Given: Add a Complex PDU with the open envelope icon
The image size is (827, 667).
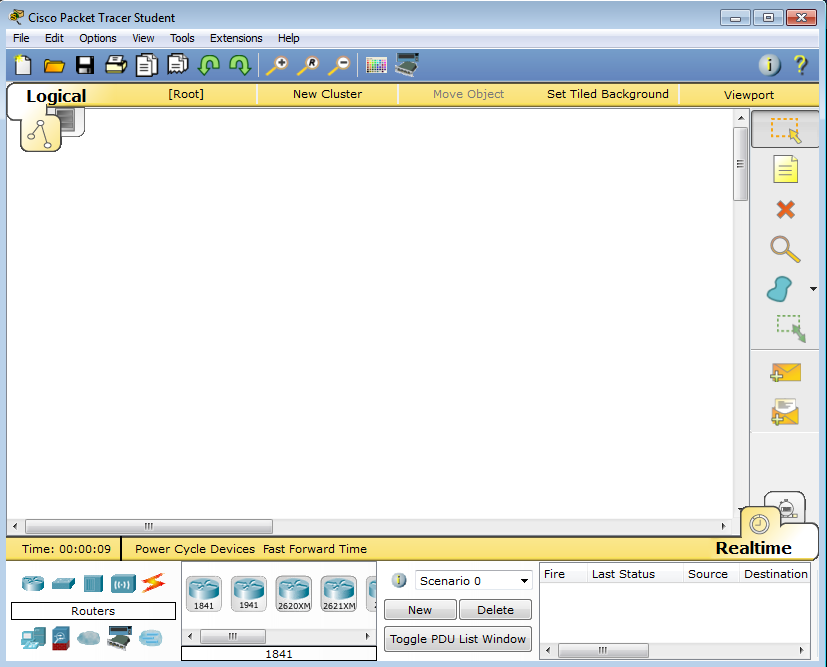Looking at the screenshot, I should (785, 412).
